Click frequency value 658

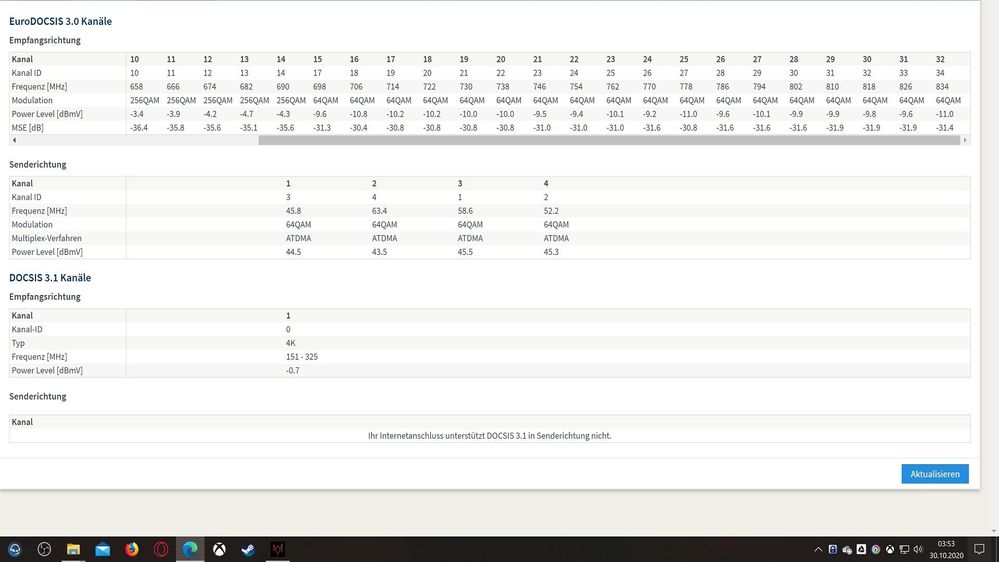click(136, 87)
